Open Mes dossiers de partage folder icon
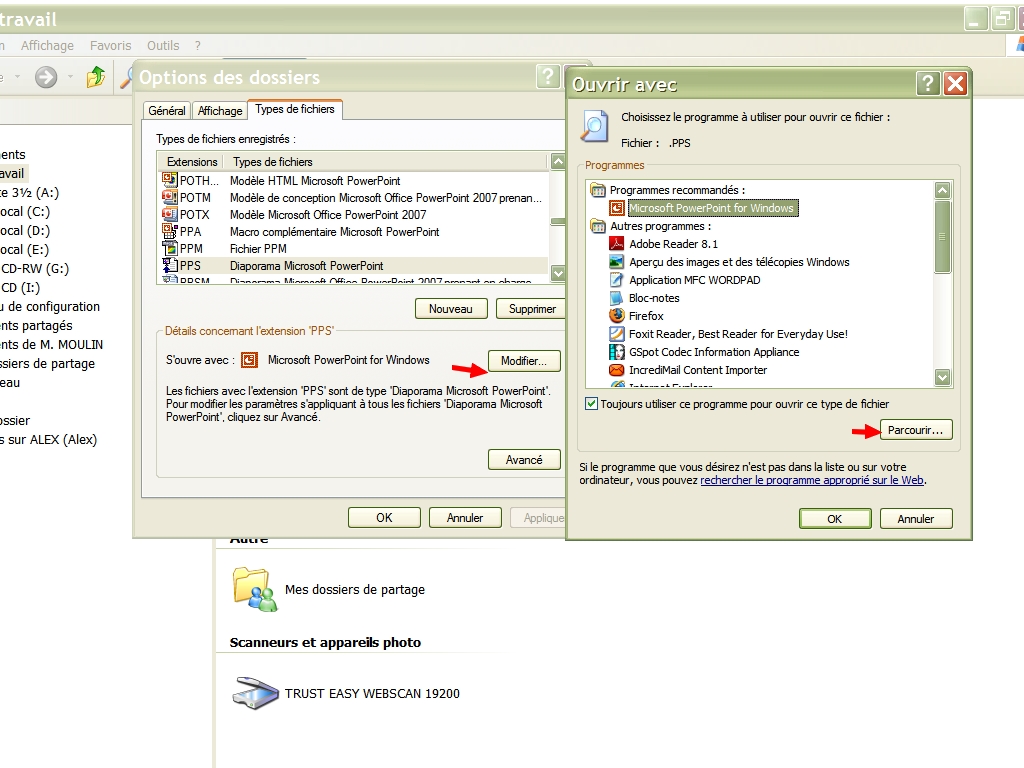This screenshot has height=768, width=1024. click(x=255, y=589)
